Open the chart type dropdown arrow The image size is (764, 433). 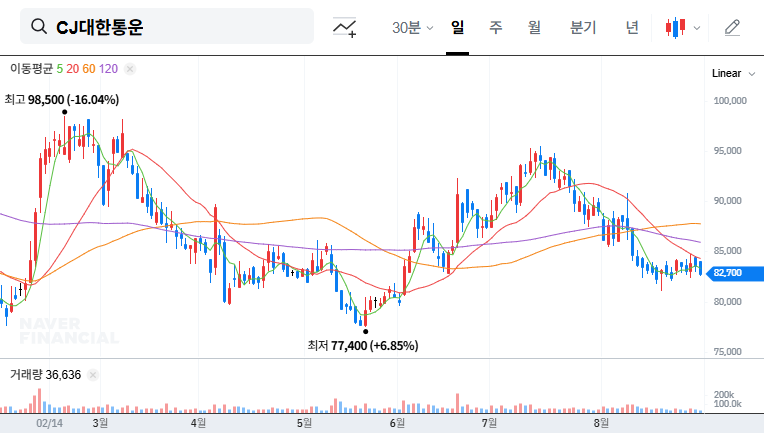pyautogui.click(x=697, y=28)
